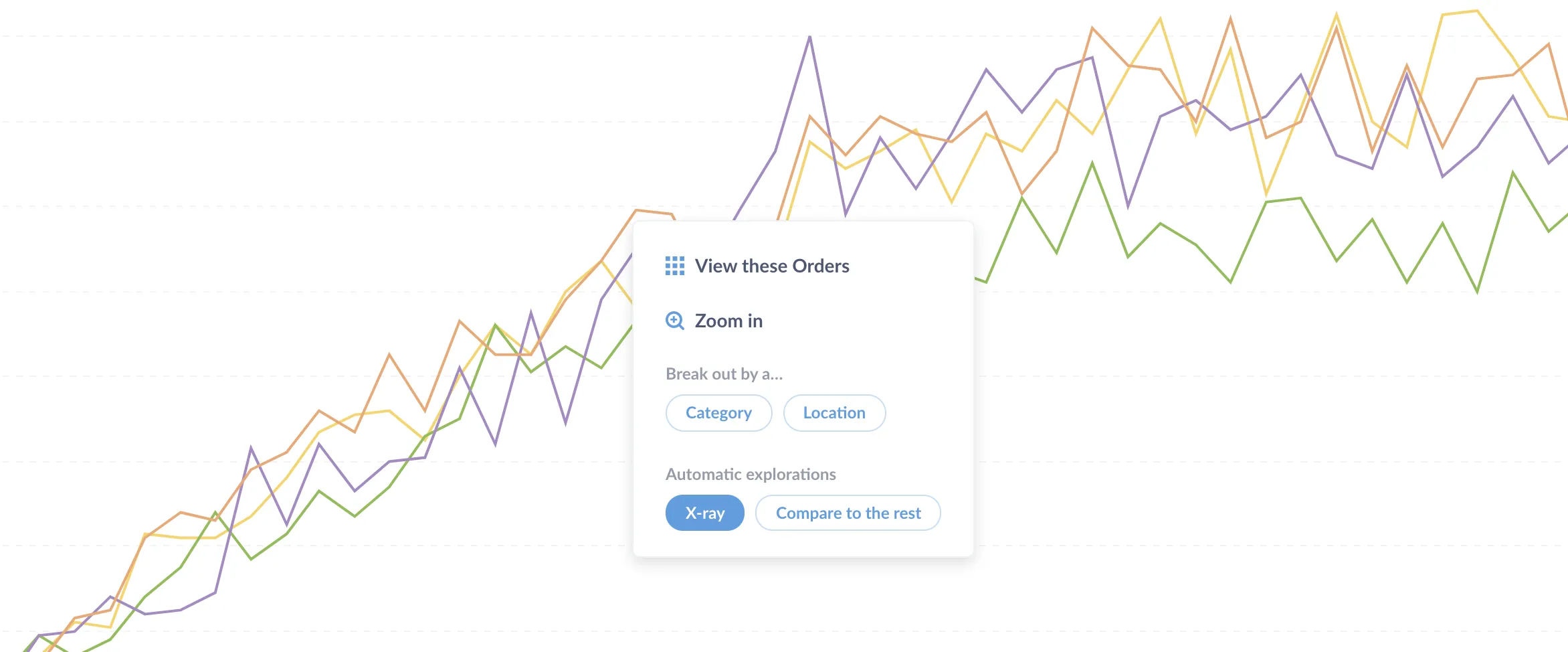Viewport: 1568px width, 652px height.
Task: Select the green line's highest peak point
Action: 1092,163
